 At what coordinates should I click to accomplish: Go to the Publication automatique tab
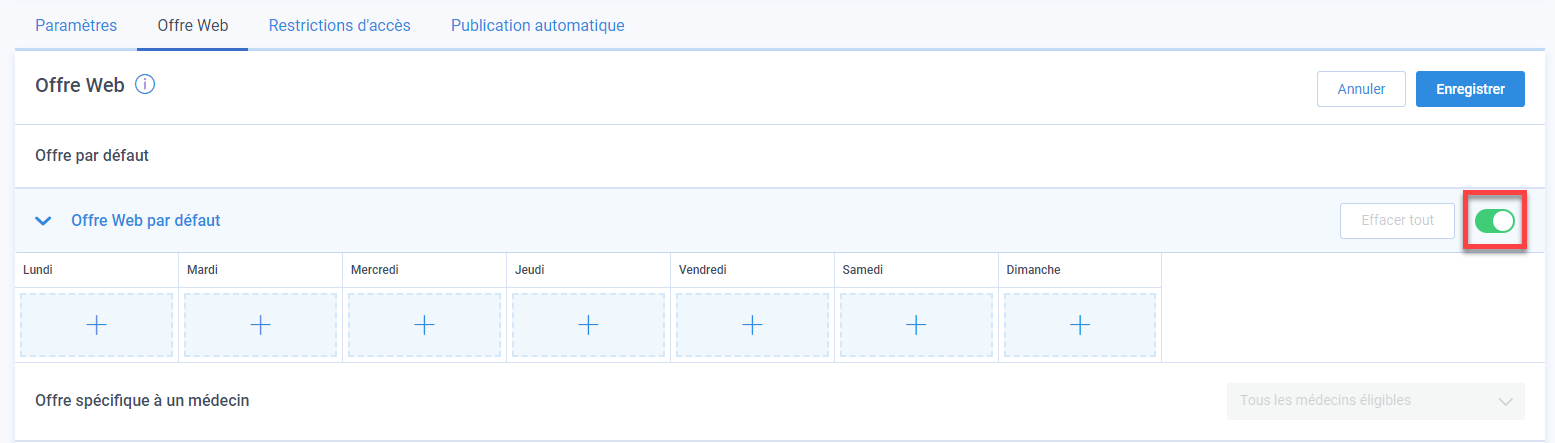point(538,25)
